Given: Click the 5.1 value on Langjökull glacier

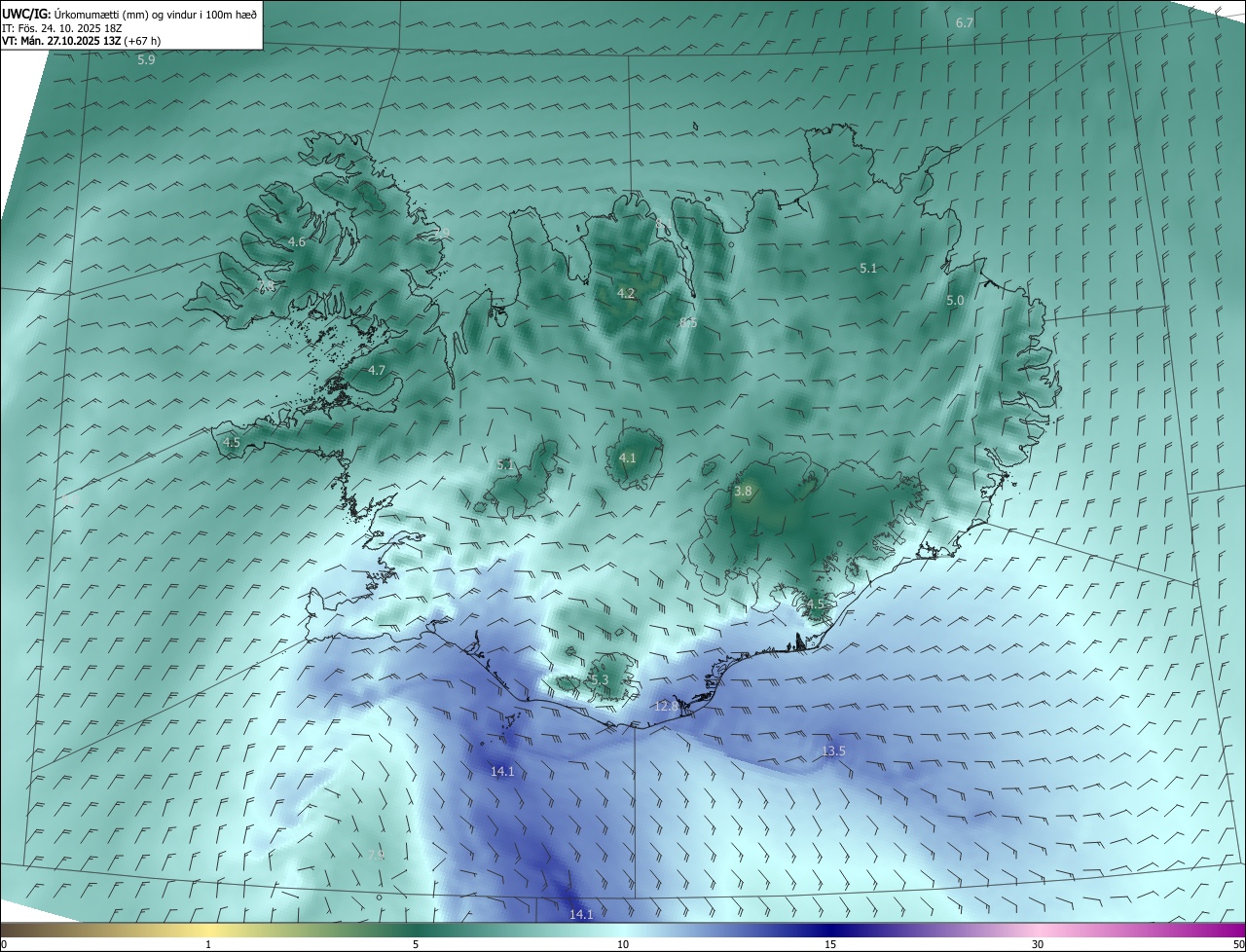Looking at the screenshot, I should (505, 465).
